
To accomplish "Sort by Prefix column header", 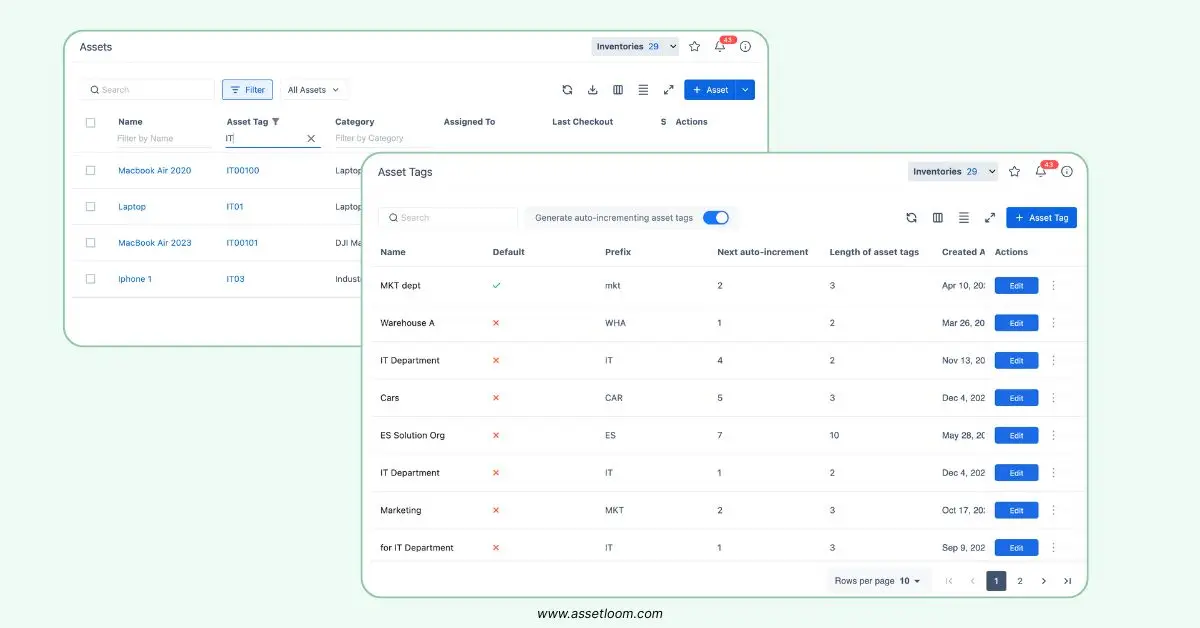I will coord(618,252).
